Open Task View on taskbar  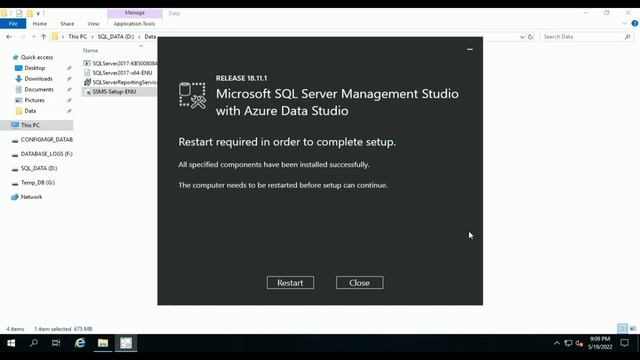[x=56, y=343]
